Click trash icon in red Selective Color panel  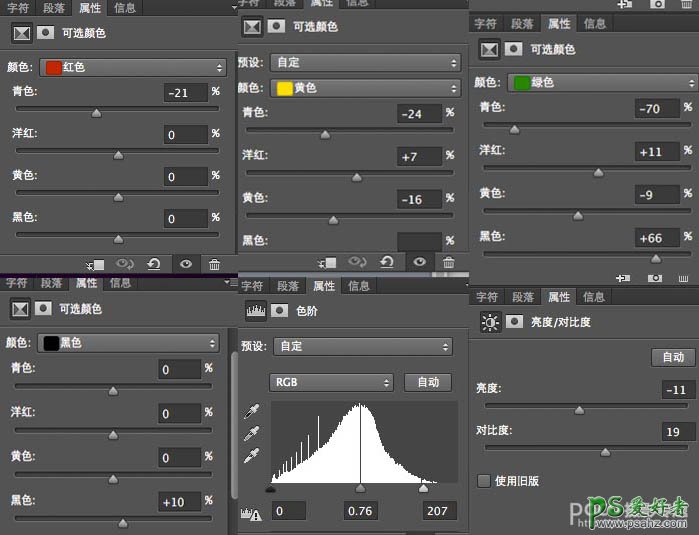[214, 264]
